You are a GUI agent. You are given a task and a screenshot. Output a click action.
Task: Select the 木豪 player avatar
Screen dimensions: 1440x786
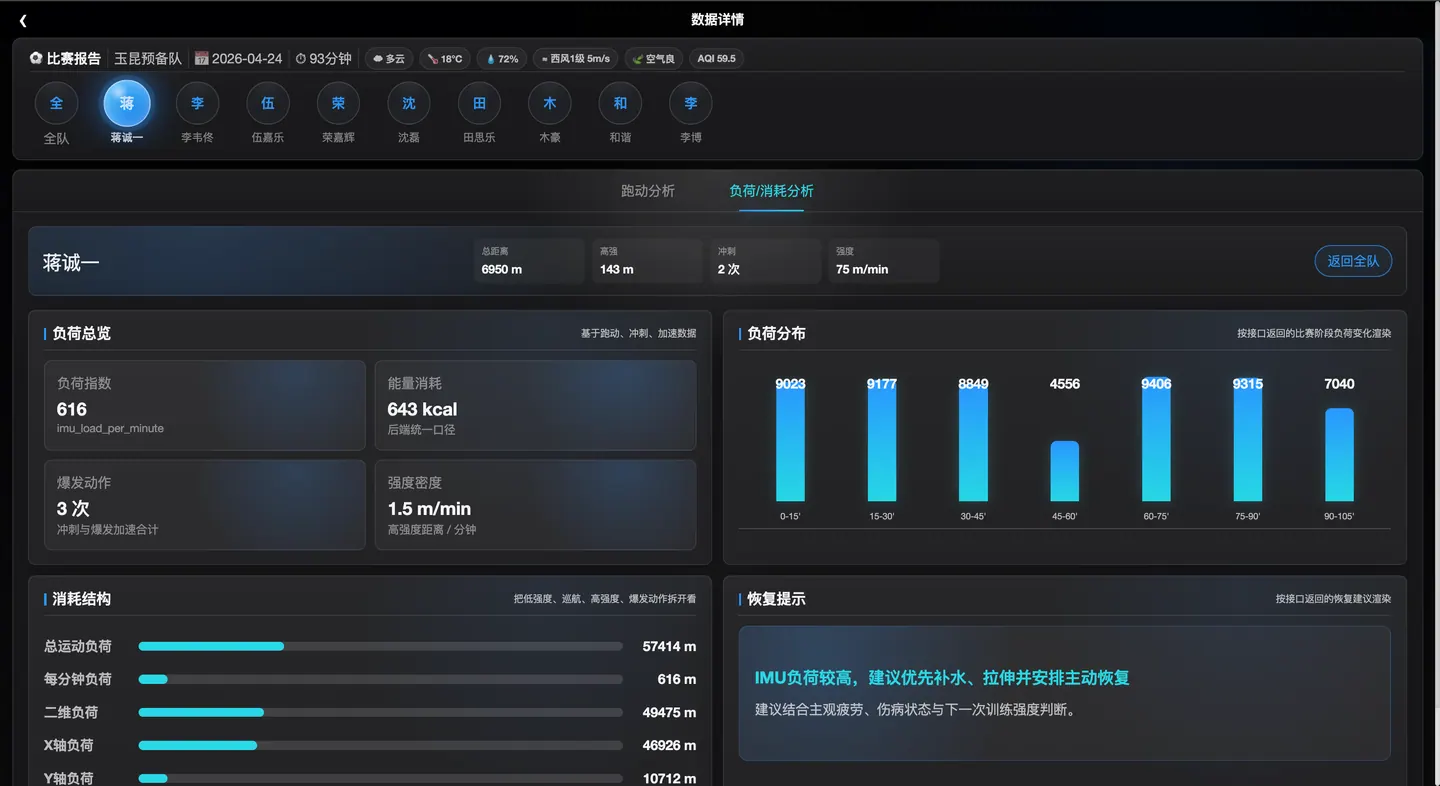point(550,103)
